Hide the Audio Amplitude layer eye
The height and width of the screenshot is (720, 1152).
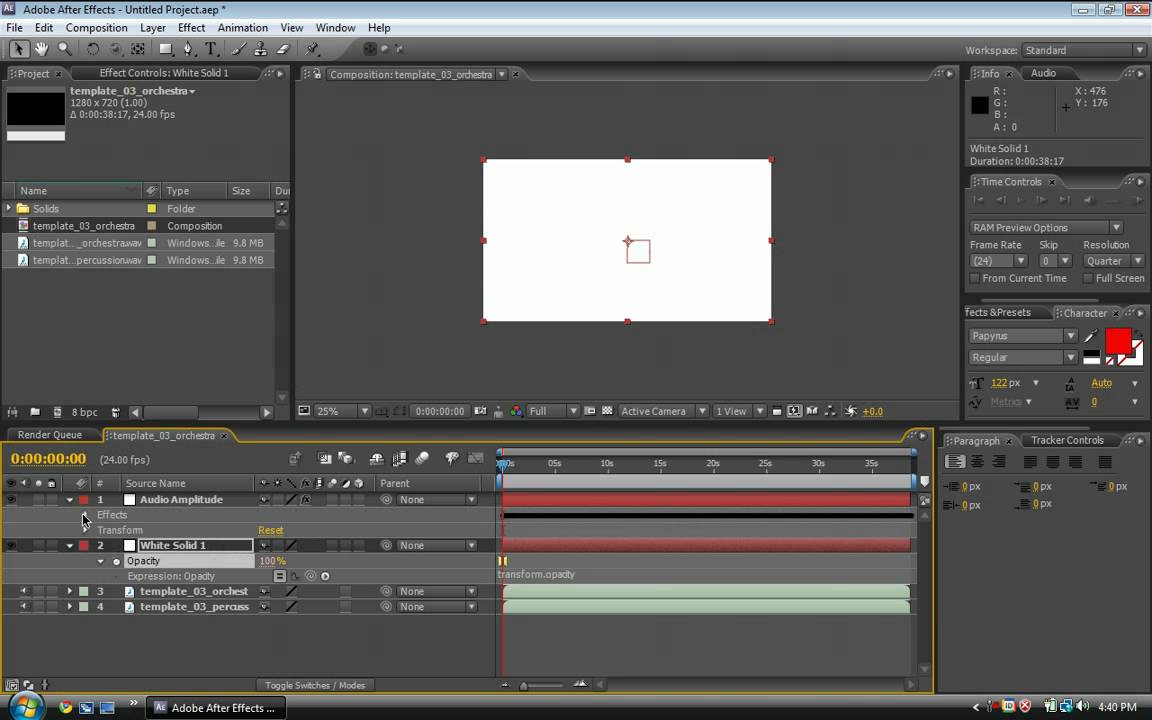(x=11, y=500)
